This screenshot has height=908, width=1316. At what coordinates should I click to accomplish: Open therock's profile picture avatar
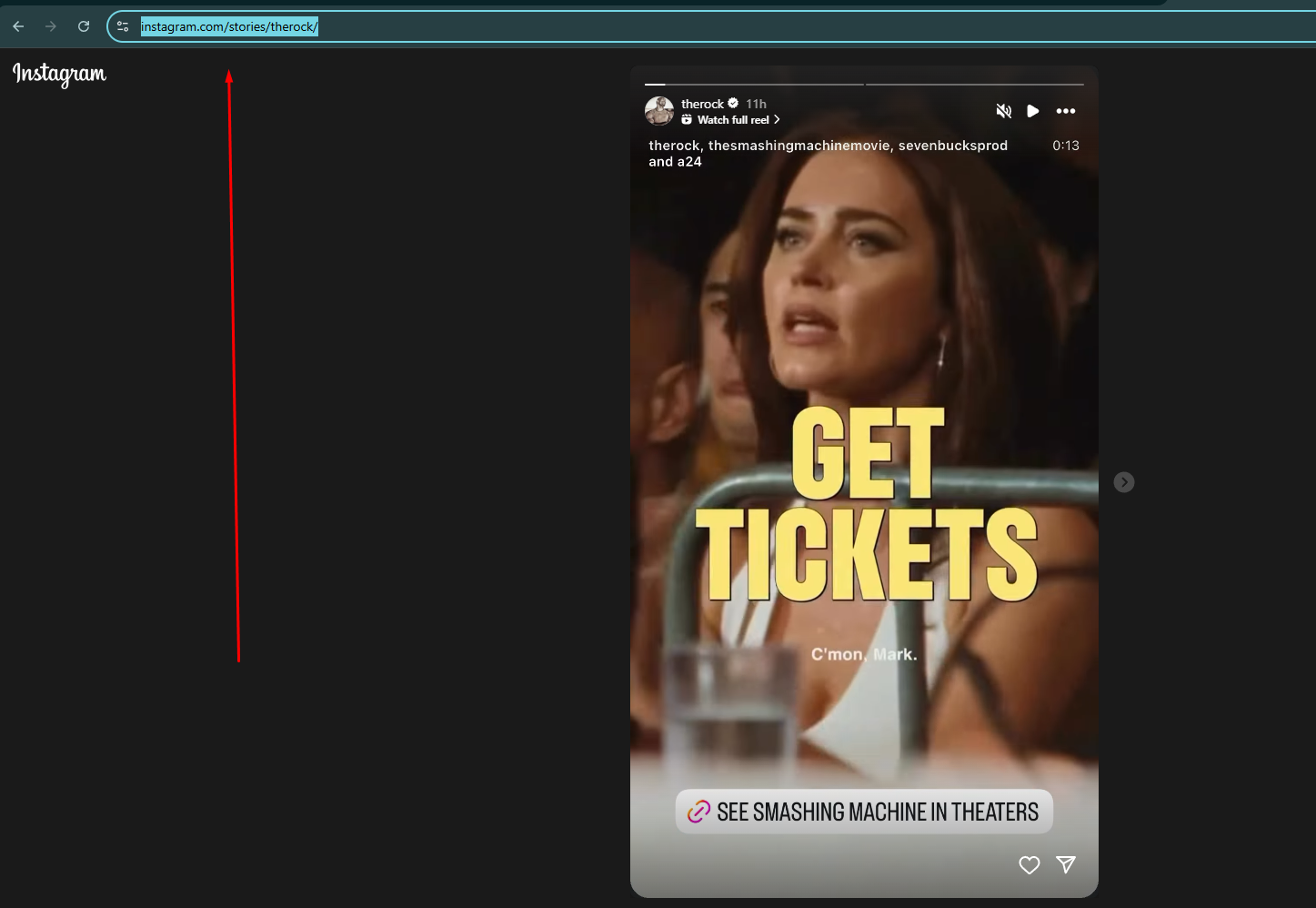[659, 111]
